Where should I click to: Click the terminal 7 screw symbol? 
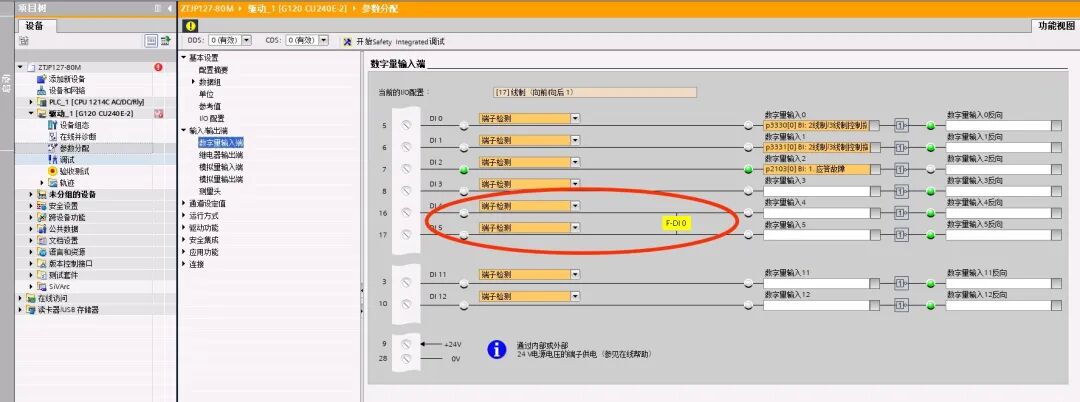click(406, 169)
